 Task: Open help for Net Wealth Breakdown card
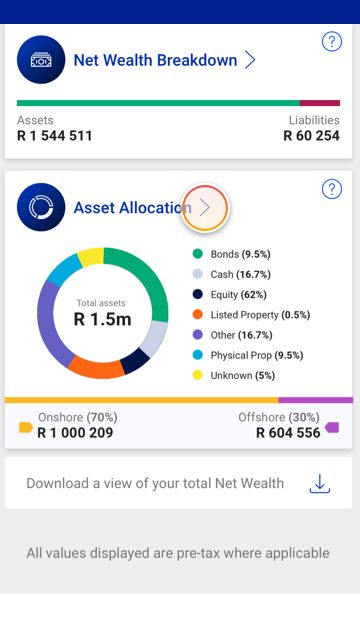[x=331, y=41]
